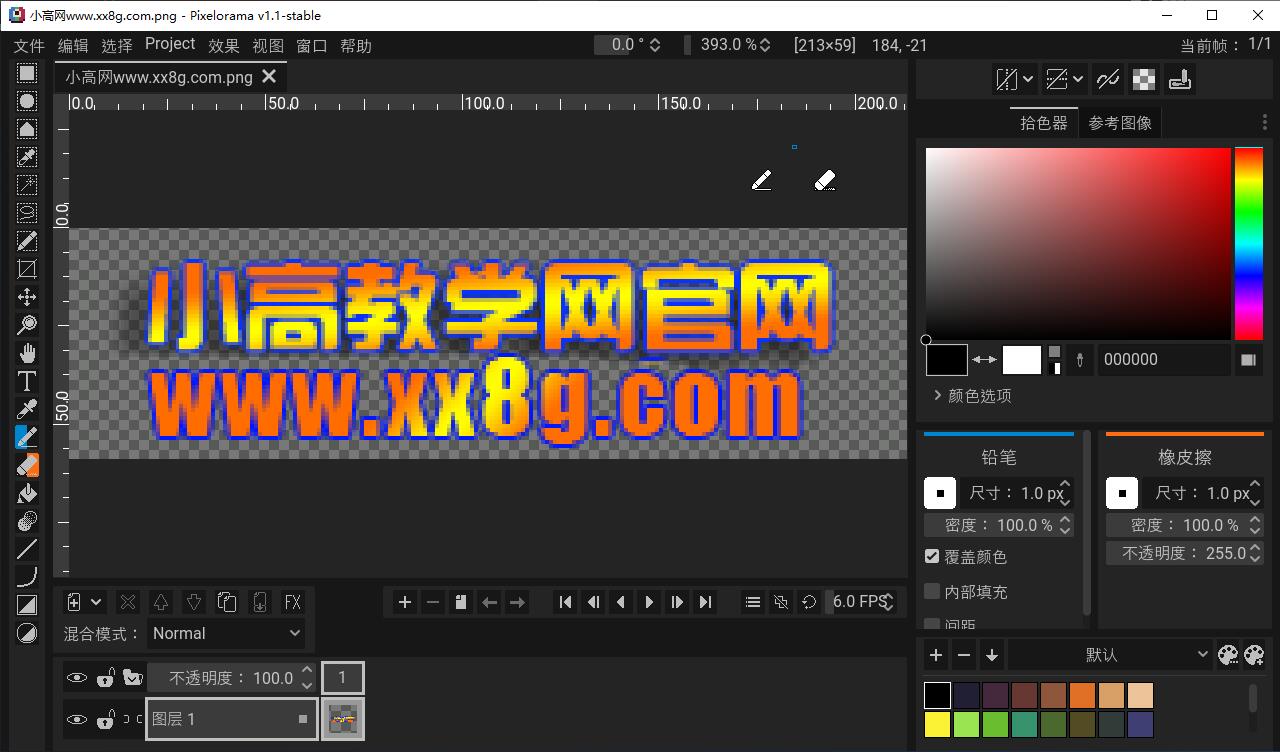This screenshot has width=1280, height=752.
Task: Select the Eraser tool
Action: (x=27, y=465)
